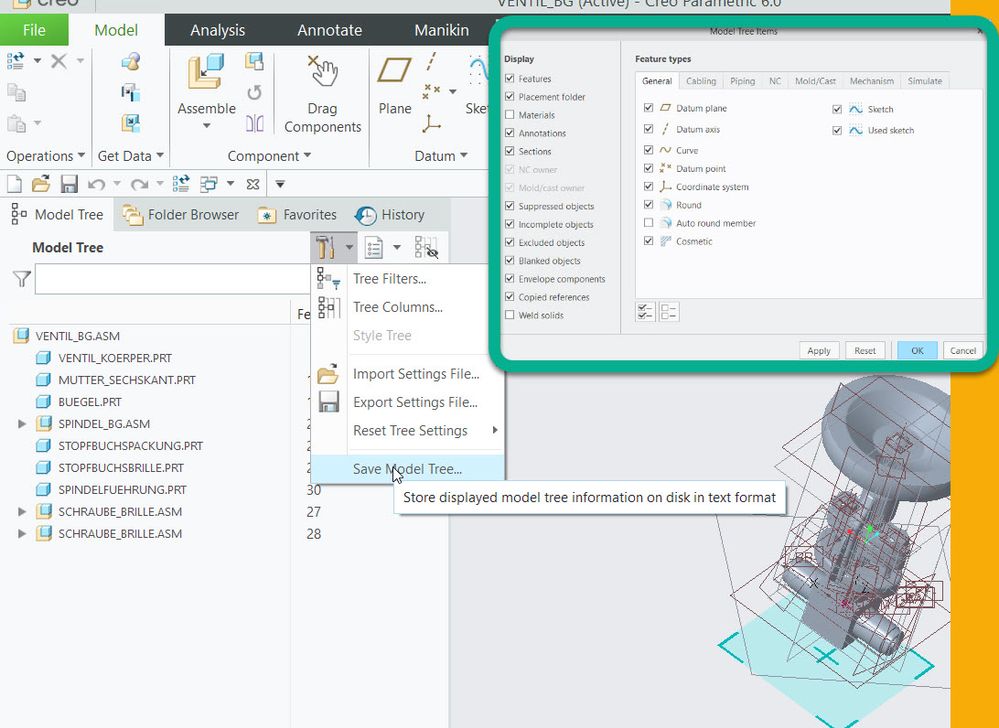Expand the SPINDEL_BG.ASM tree node
This screenshot has height=728, width=999.
pos(22,424)
